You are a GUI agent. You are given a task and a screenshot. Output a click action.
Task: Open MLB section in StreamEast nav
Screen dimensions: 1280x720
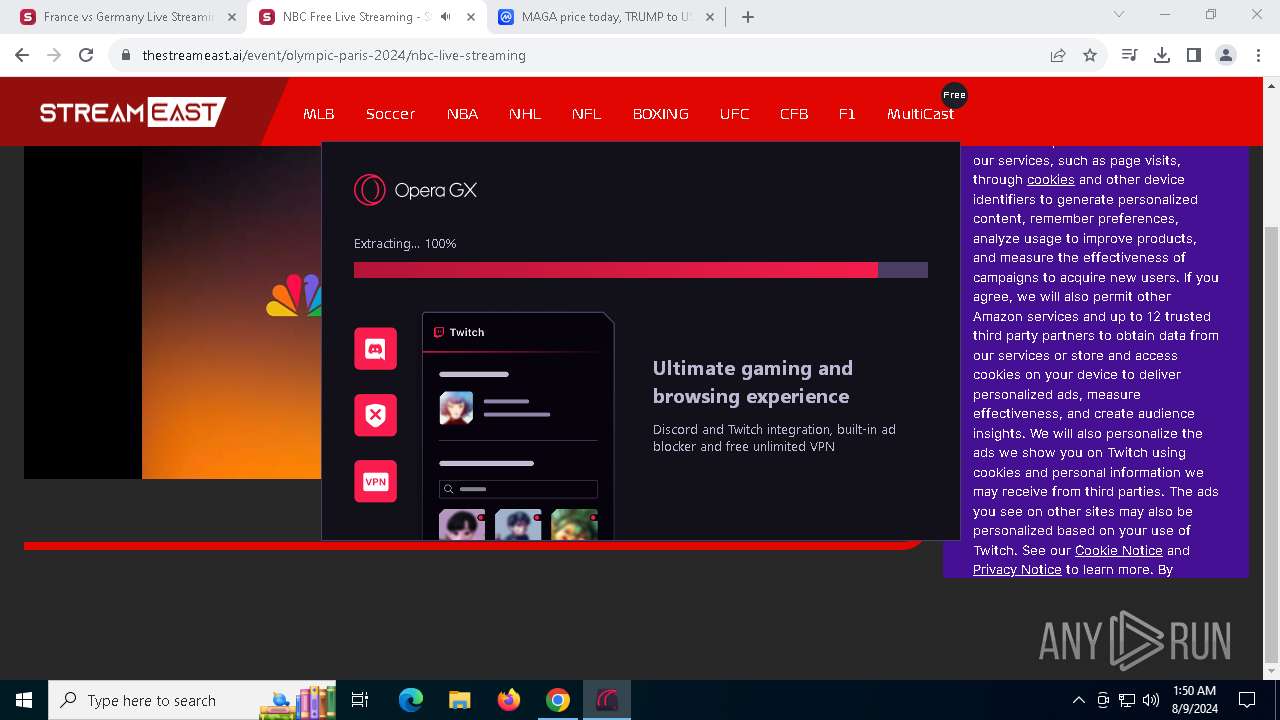319,114
